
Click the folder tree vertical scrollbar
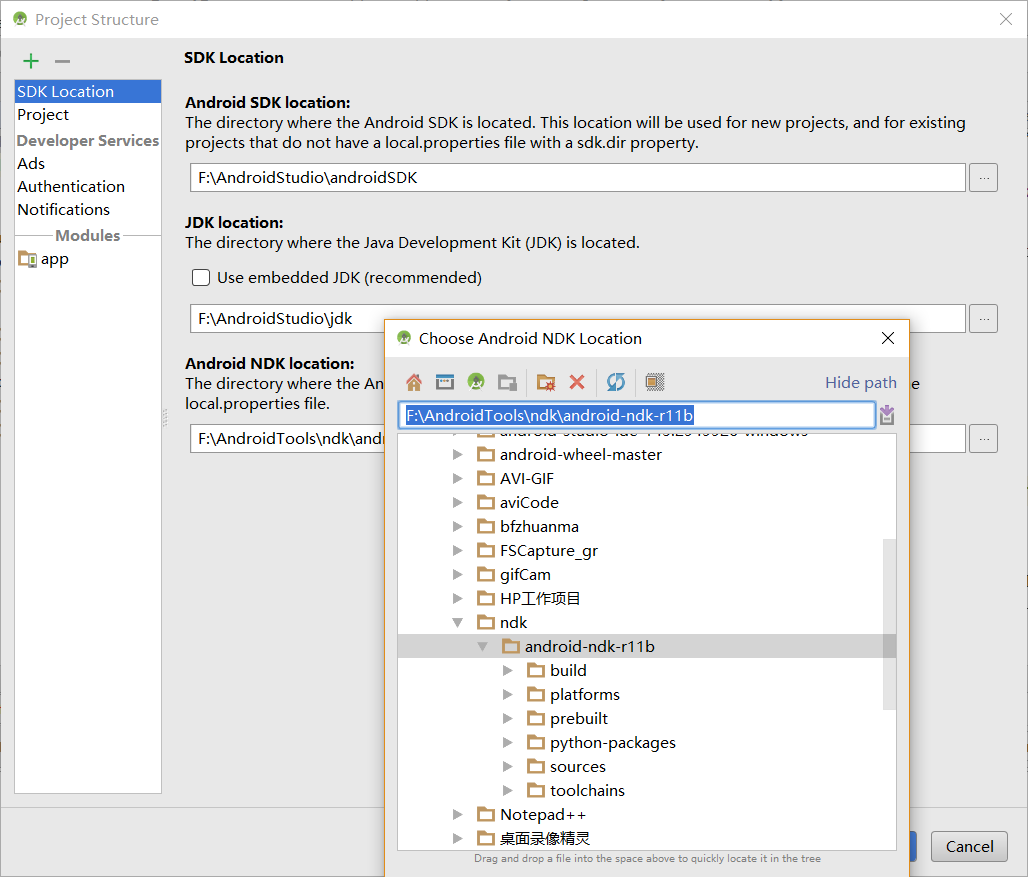(889, 624)
